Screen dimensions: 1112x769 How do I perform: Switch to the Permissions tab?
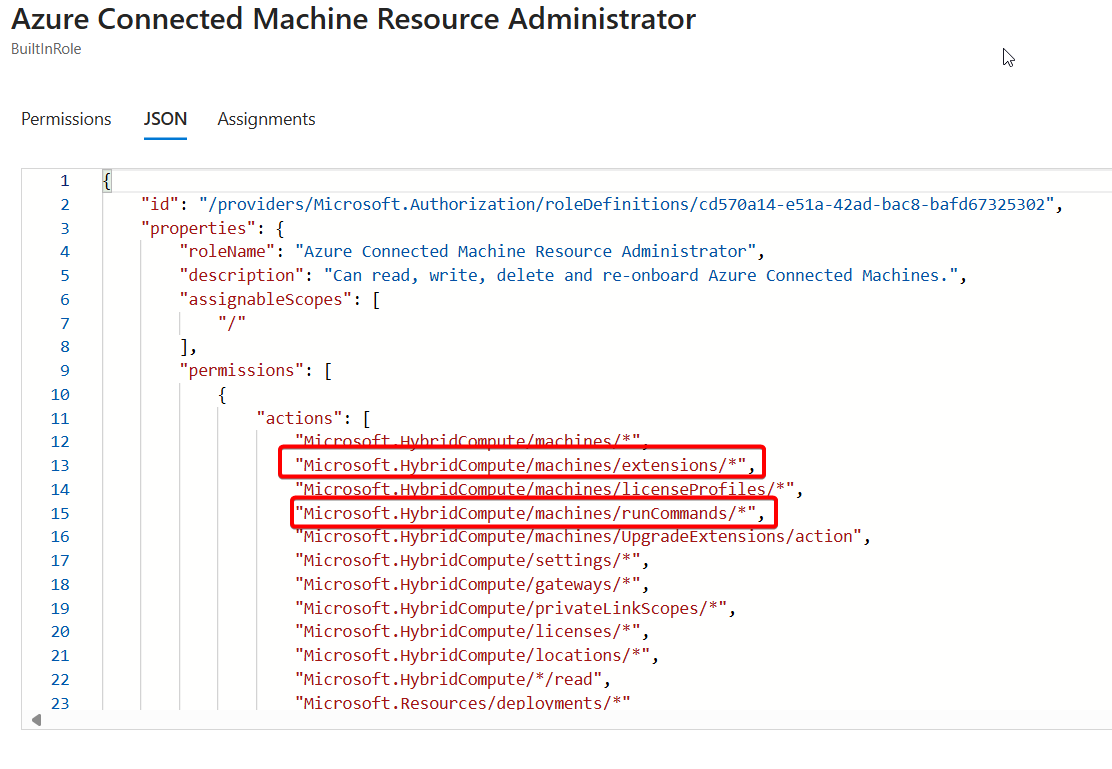[x=66, y=118]
